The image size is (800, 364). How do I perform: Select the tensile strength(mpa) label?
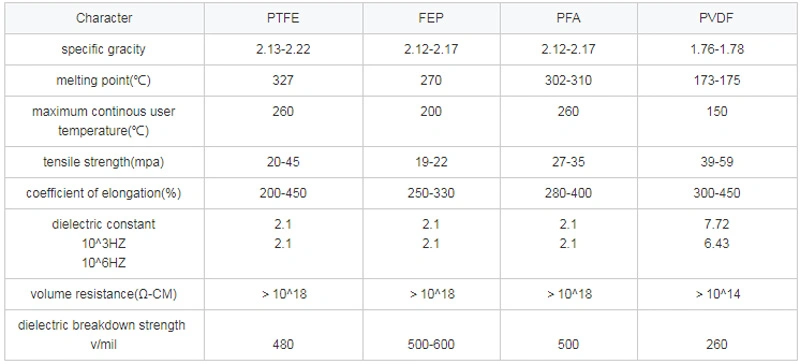(x=104, y=162)
